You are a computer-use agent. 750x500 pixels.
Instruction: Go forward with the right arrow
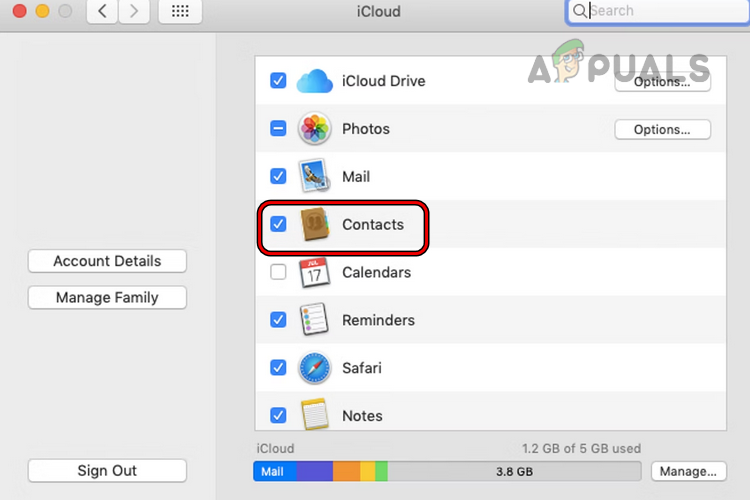pos(134,11)
